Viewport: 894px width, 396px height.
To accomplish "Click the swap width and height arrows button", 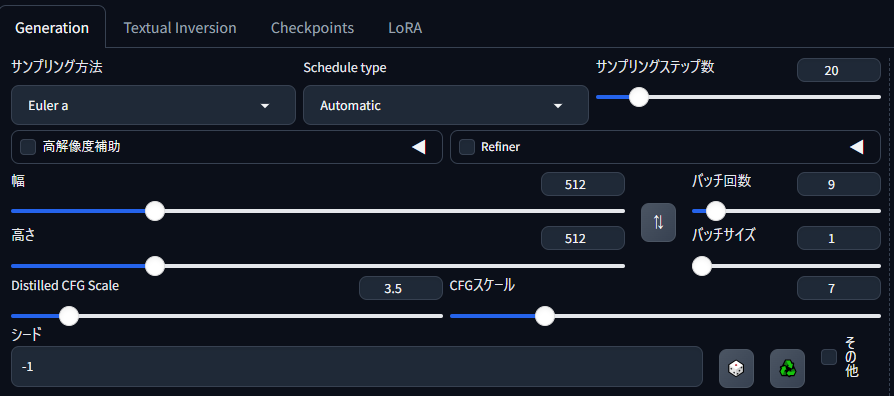I will click(658, 222).
